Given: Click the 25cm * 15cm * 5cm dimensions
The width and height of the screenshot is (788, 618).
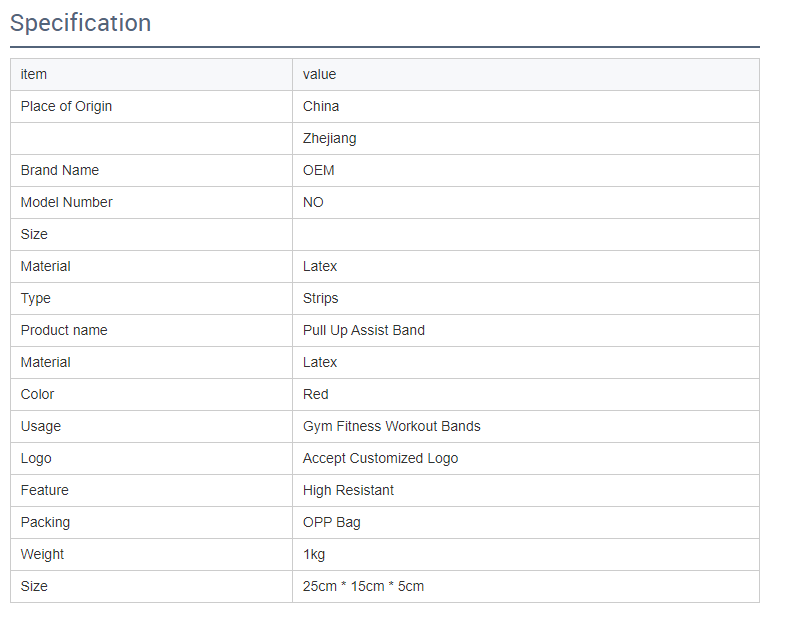Looking at the screenshot, I should pyautogui.click(x=363, y=586).
